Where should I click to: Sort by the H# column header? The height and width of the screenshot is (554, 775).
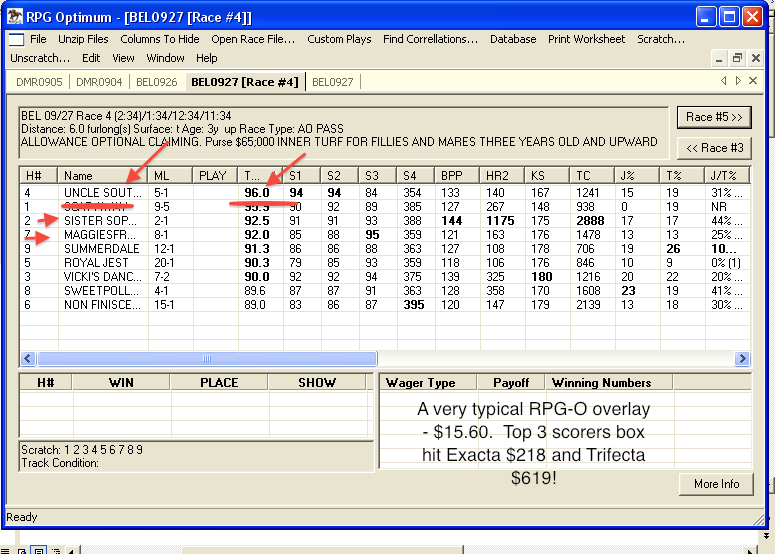[x=39, y=175]
